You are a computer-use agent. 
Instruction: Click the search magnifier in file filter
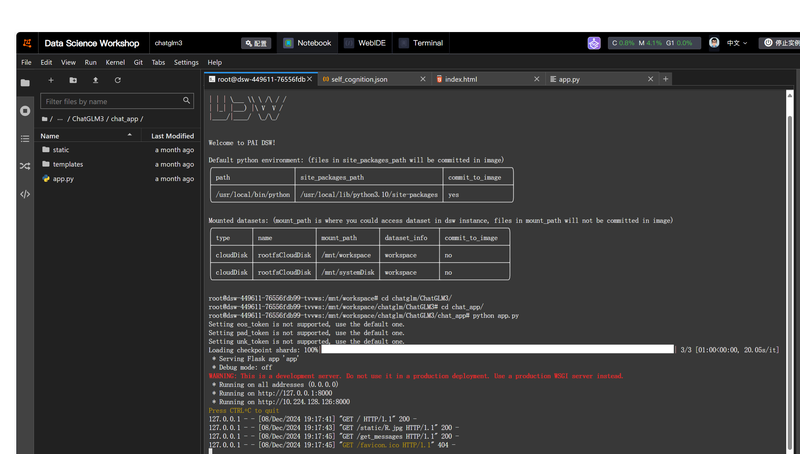click(186, 100)
